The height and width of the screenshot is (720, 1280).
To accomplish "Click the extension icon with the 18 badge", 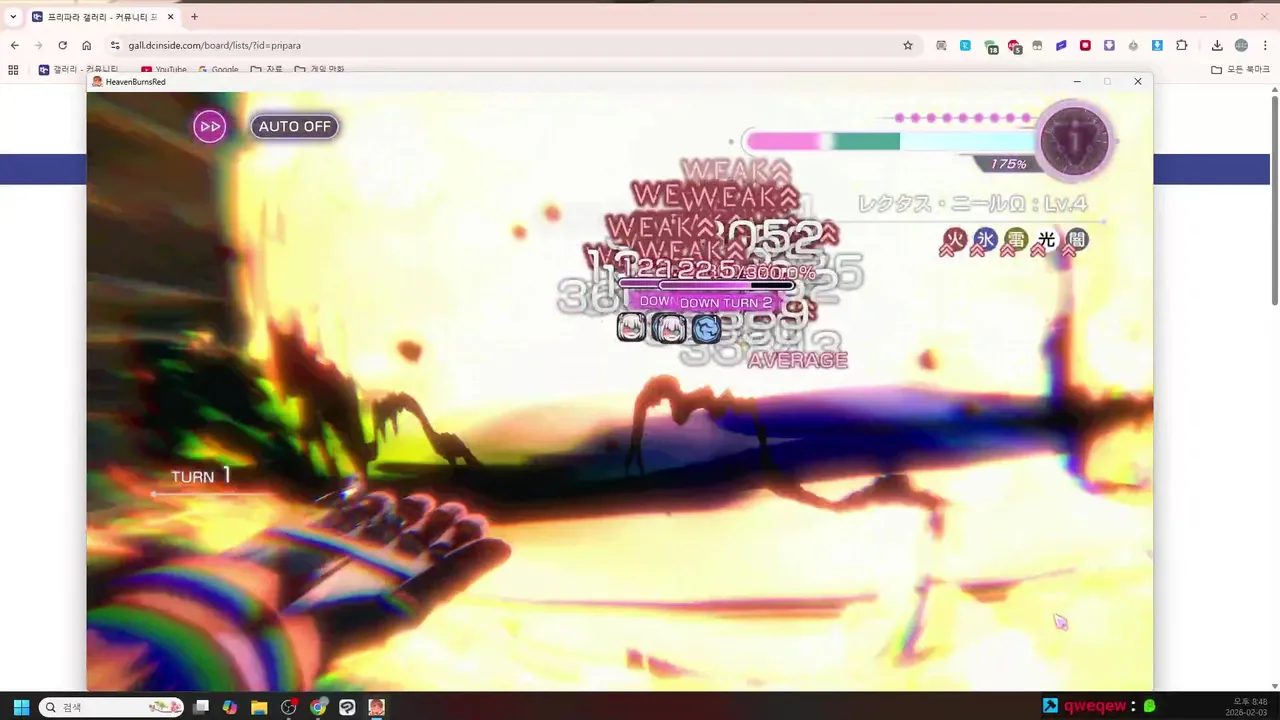I will point(990,46).
